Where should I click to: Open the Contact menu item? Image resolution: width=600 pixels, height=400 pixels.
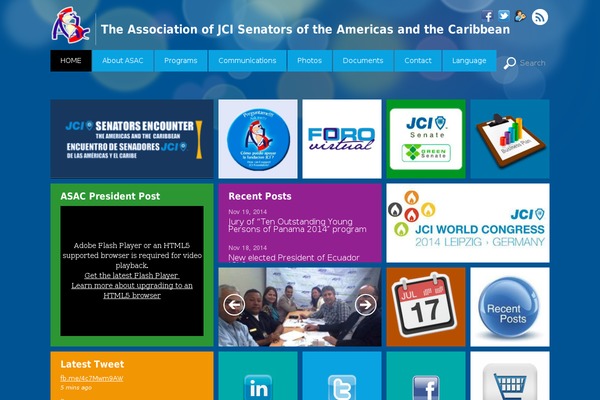pyautogui.click(x=418, y=60)
